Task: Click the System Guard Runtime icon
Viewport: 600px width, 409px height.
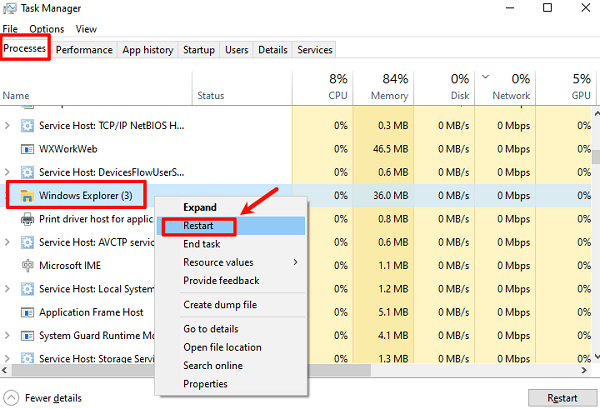Action: click(x=27, y=336)
